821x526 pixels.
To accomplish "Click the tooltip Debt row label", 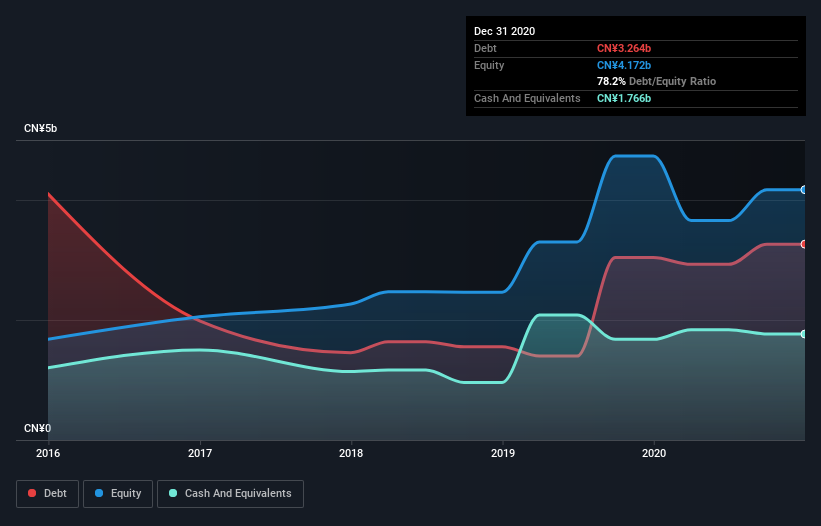I will point(485,48).
